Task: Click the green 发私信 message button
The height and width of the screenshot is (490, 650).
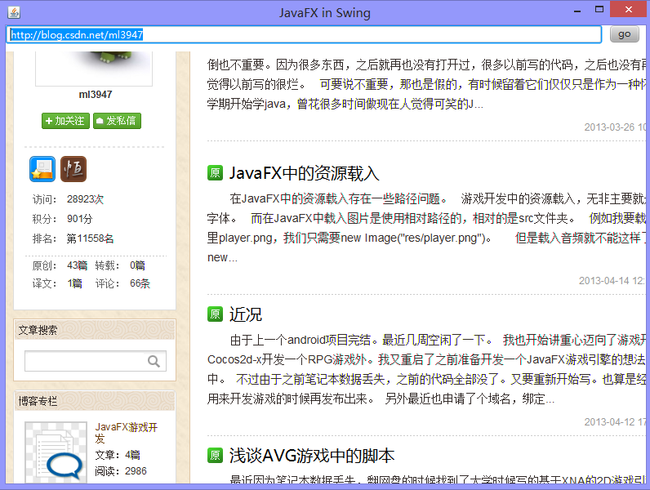Action: 117,121
